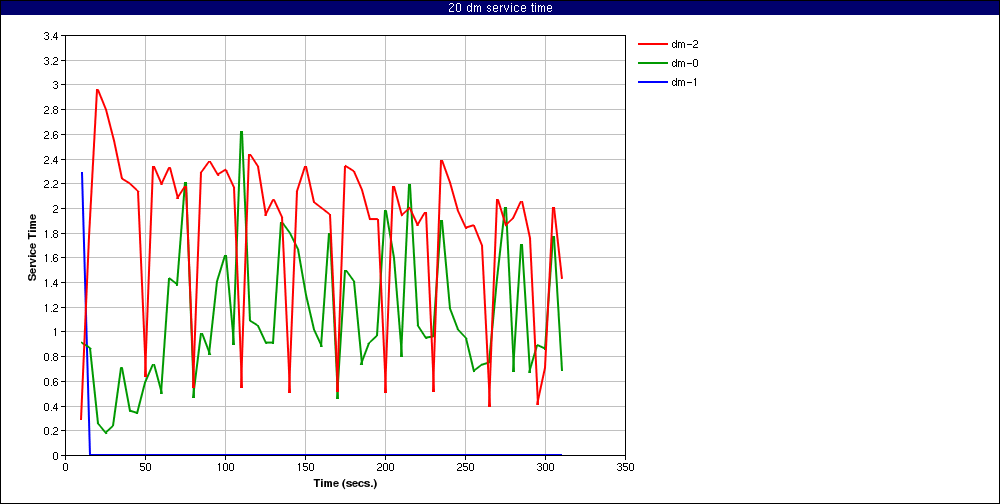
Task: Click the 'Service Time' y-axis label
Action: click(x=32, y=247)
